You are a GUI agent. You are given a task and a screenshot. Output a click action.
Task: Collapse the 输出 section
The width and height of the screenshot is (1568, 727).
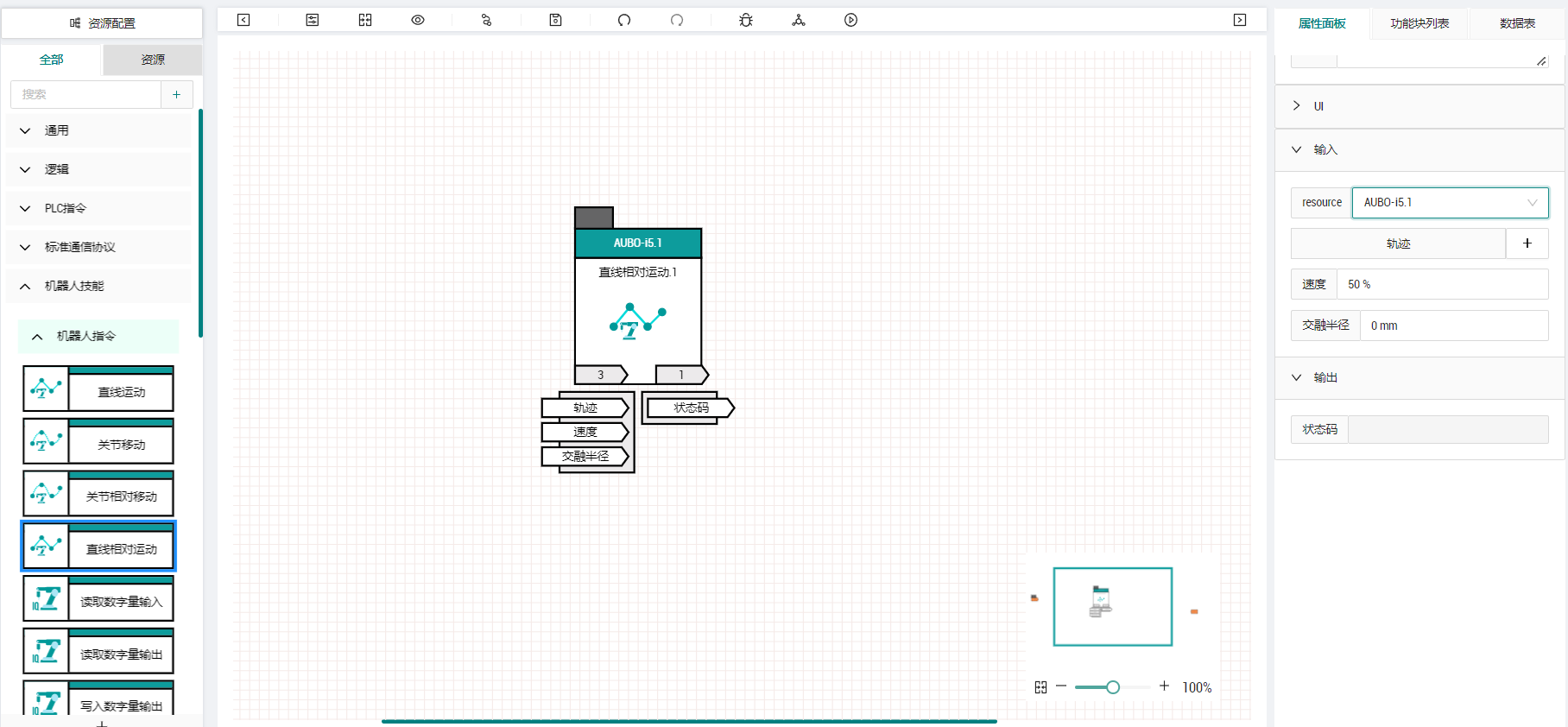[1419, 377]
